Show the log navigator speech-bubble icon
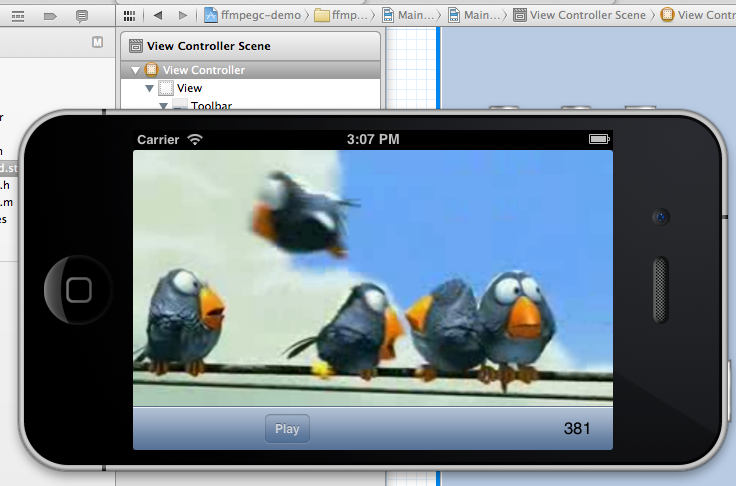 coord(82,17)
